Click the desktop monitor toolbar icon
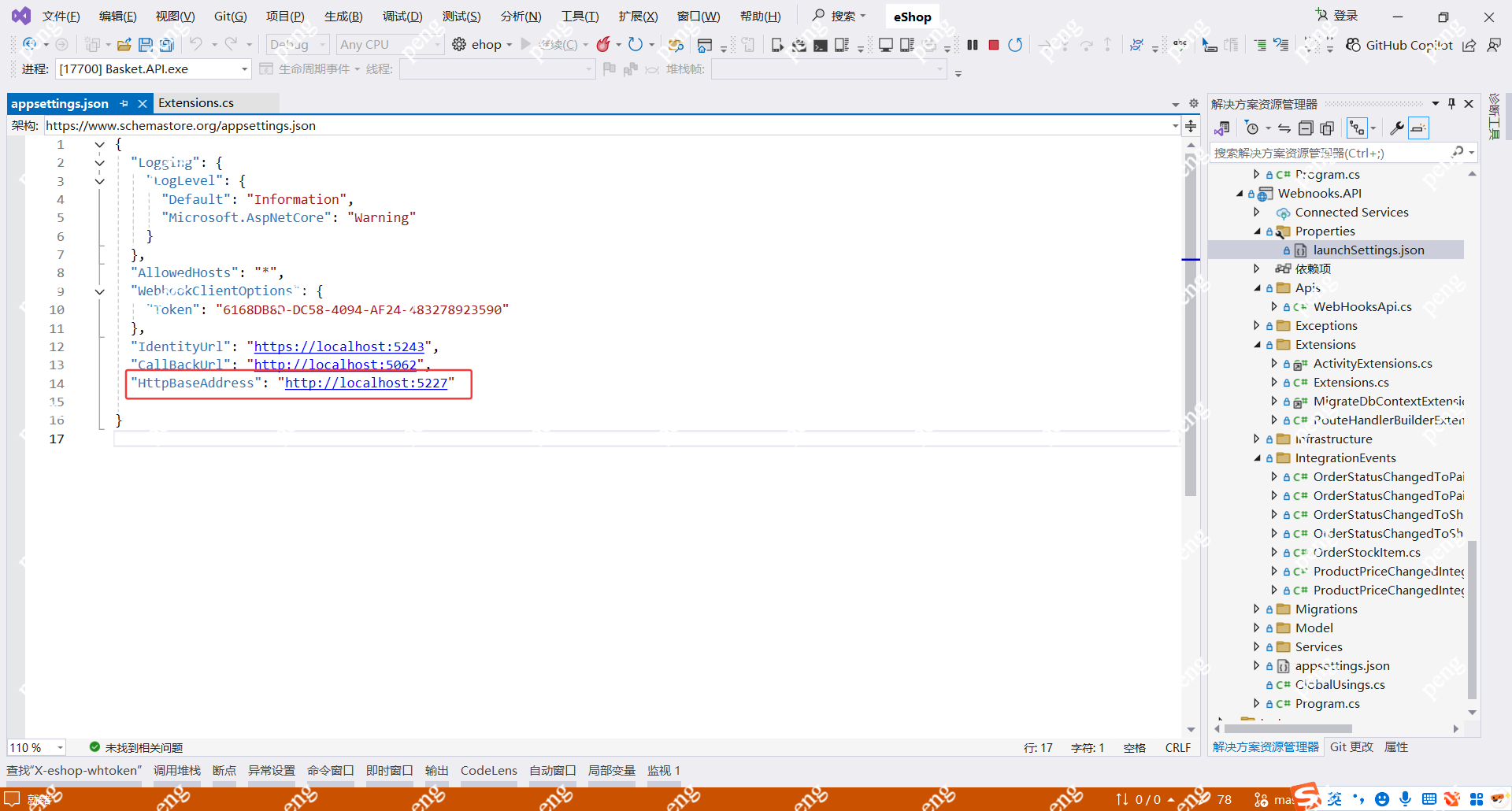The width and height of the screenshot is (1512, 811). click(x=886, y=45)
